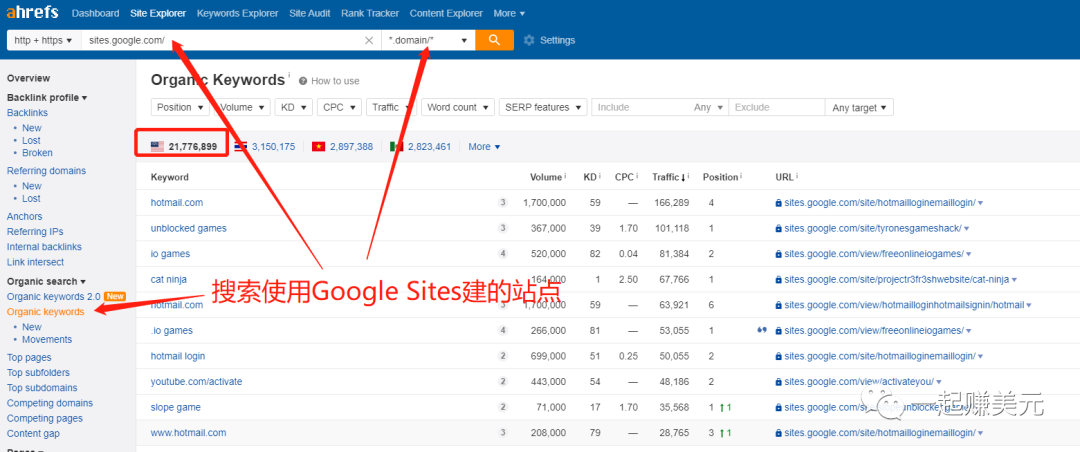
Task: Open Rank Tracker in top navigation
Action: 370,13
